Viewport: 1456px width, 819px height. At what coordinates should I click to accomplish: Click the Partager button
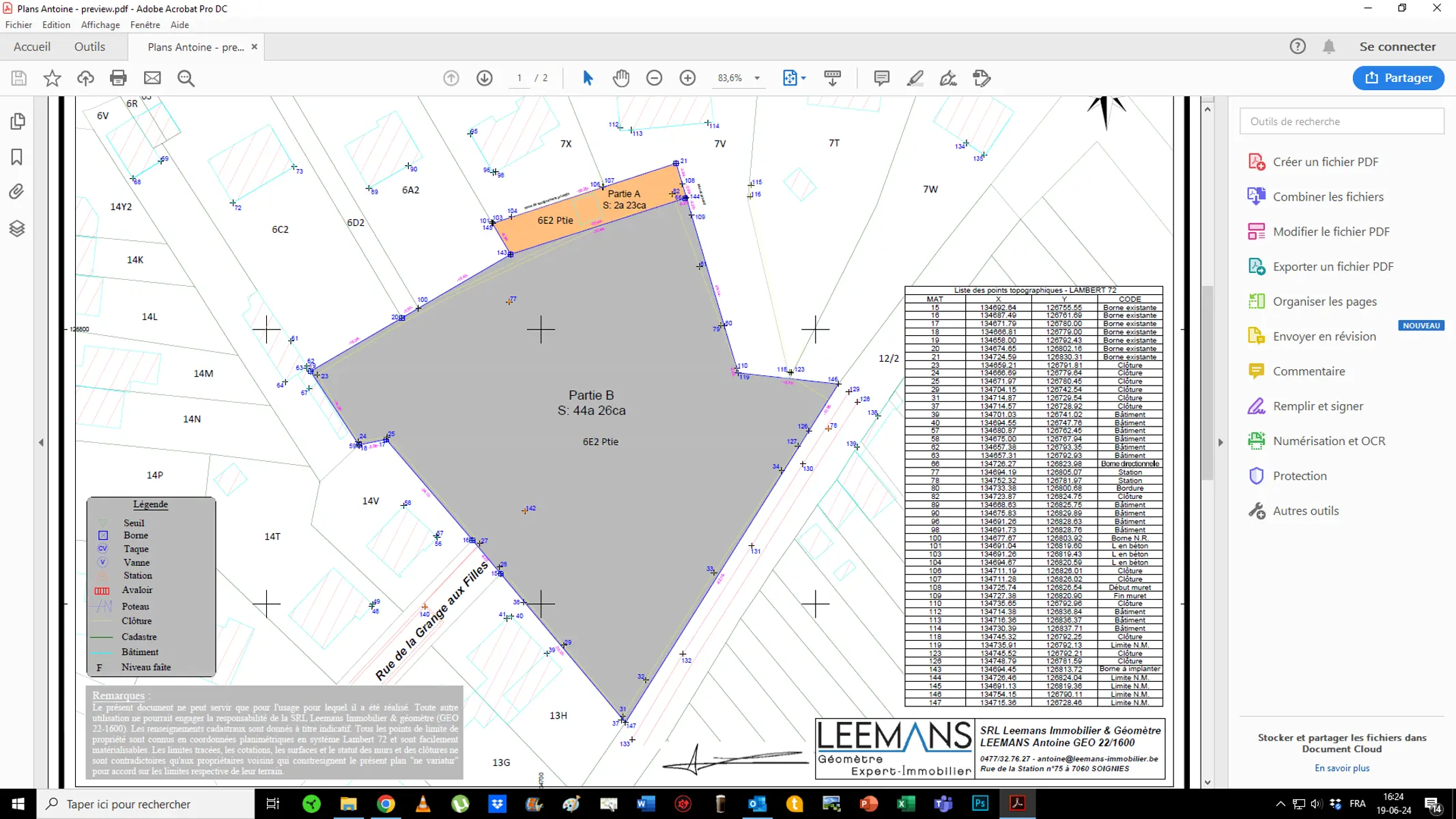(1397, 78)
